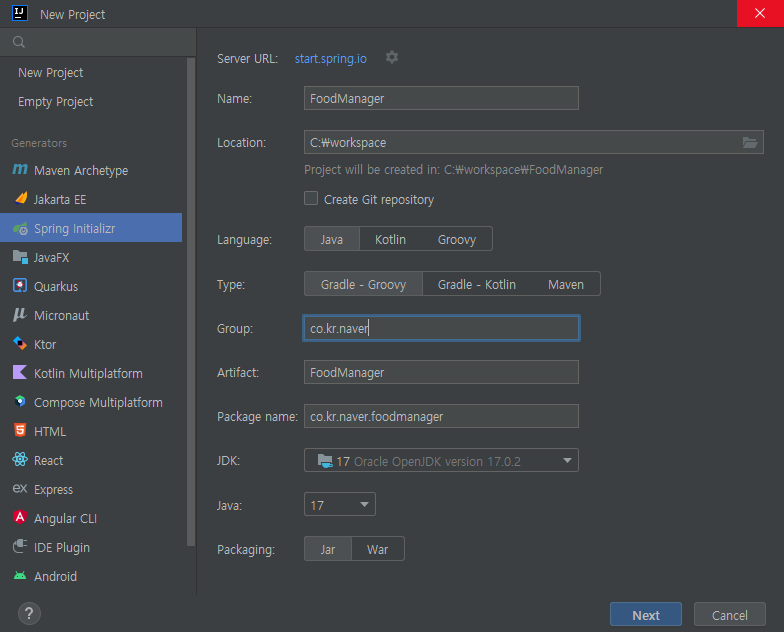Screen dimensions: 784x632
Task: Click the Android robot icon
Action: pos(20,576)
